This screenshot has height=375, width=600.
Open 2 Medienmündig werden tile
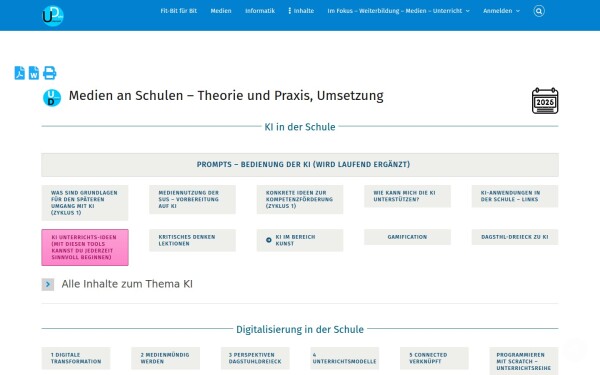tap(165, 358)
